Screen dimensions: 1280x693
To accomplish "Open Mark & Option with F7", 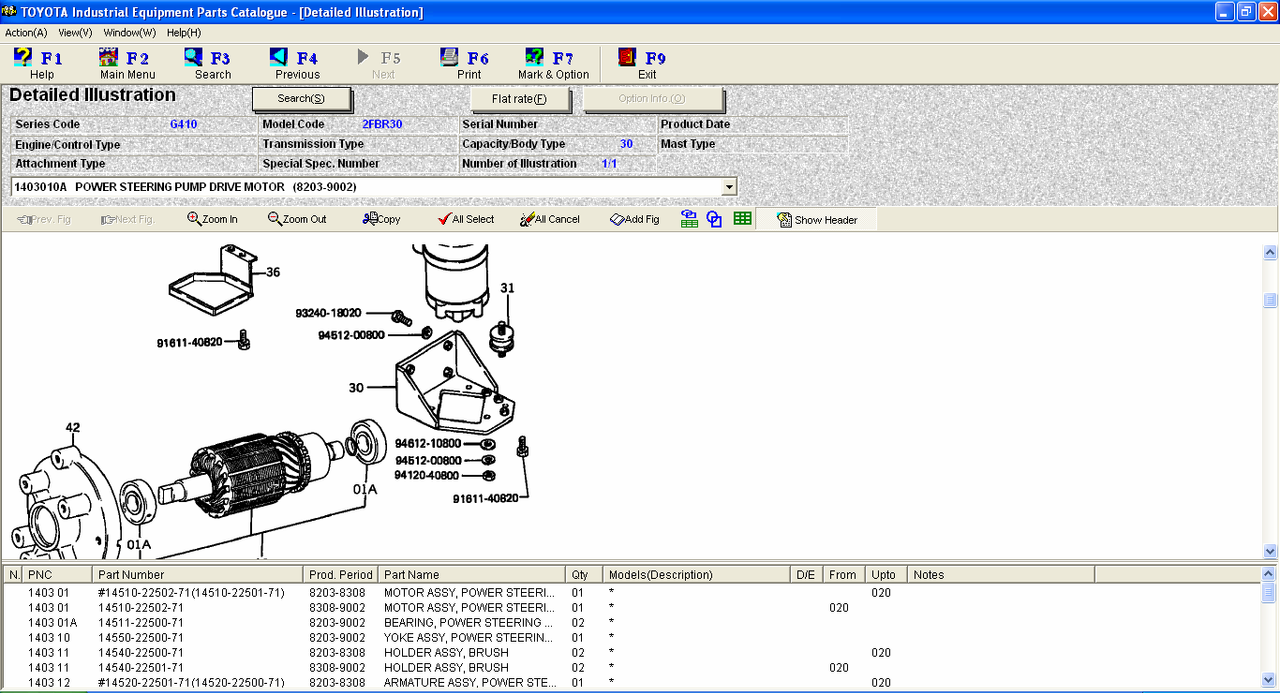I will (x=553, y=64).
